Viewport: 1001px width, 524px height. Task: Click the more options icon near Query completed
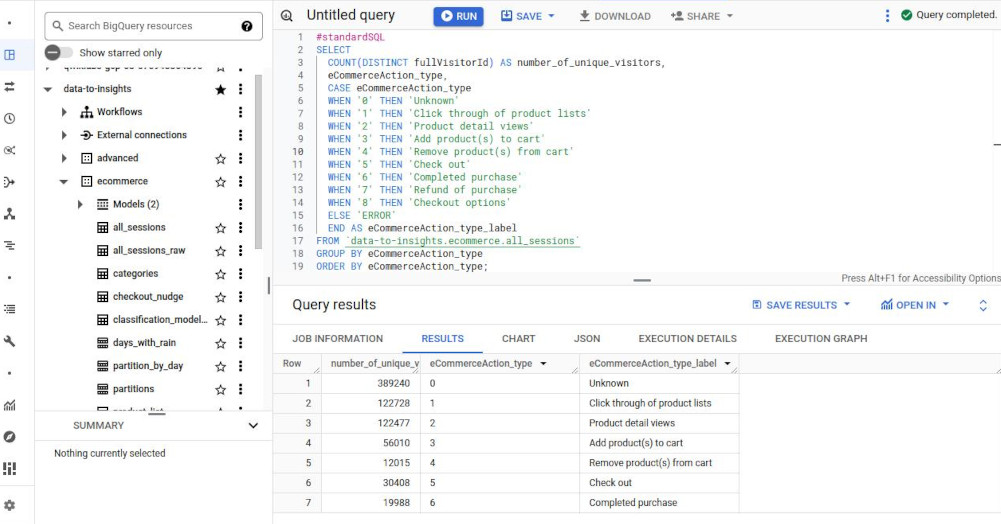point(886,16)
